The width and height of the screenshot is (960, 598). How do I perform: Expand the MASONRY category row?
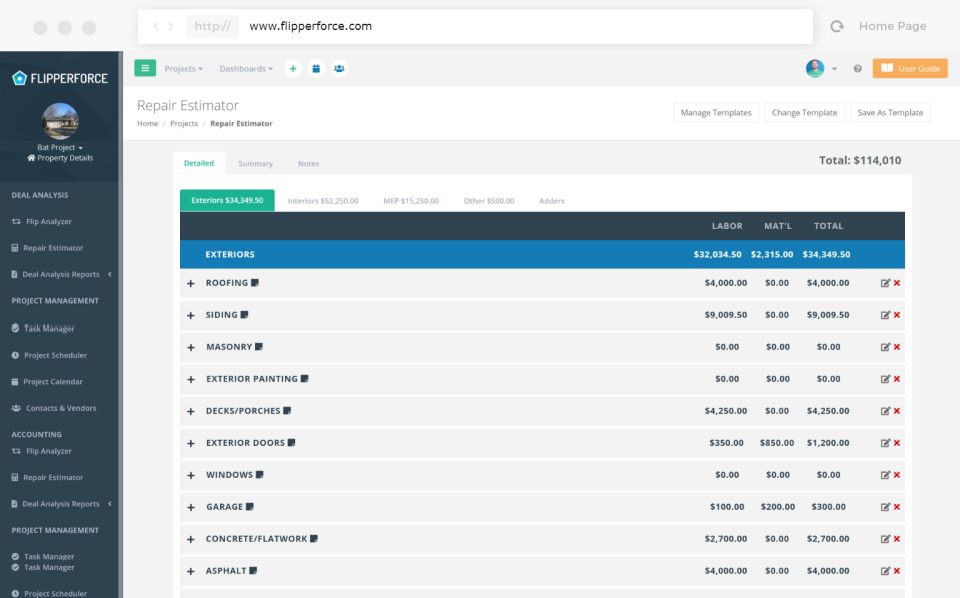190,347
